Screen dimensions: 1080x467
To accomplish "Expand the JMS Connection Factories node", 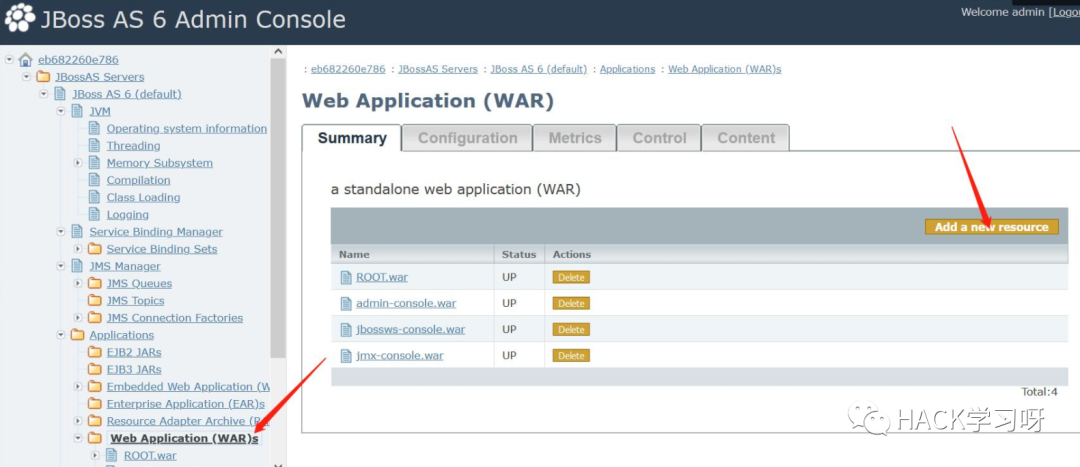I will [78, 318].
